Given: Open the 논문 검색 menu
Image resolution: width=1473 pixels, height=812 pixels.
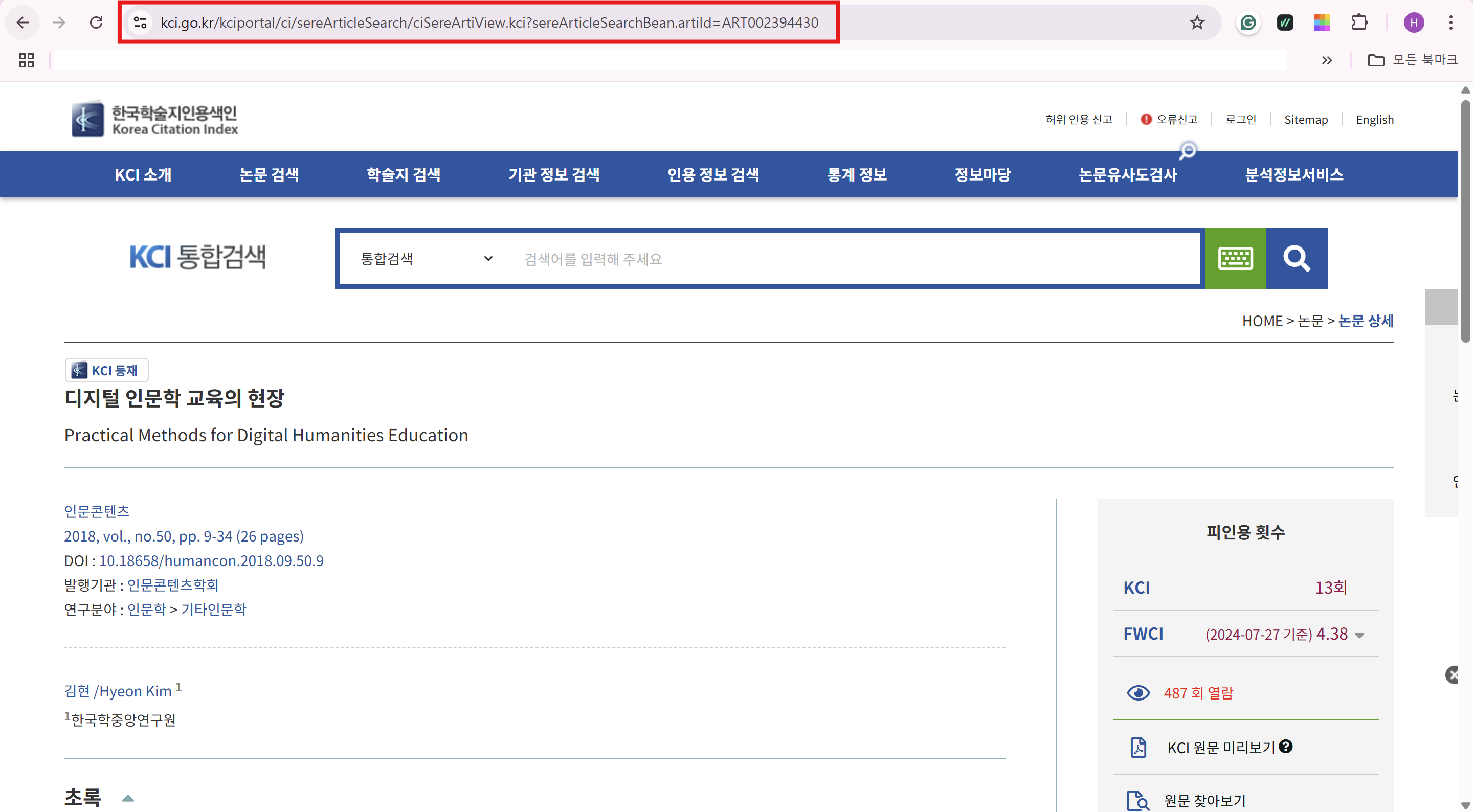Looking at the screenshot, I should point(269,174).
